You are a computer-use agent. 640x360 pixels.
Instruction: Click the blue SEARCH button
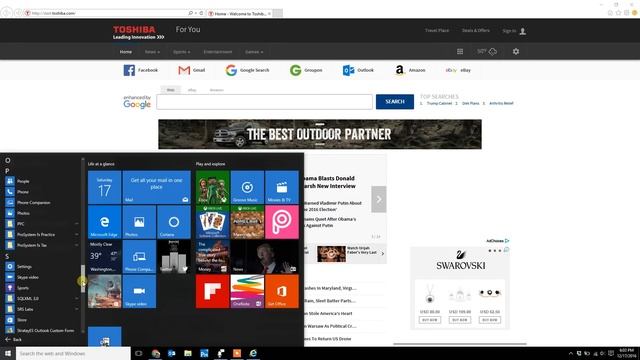(395, 102)
